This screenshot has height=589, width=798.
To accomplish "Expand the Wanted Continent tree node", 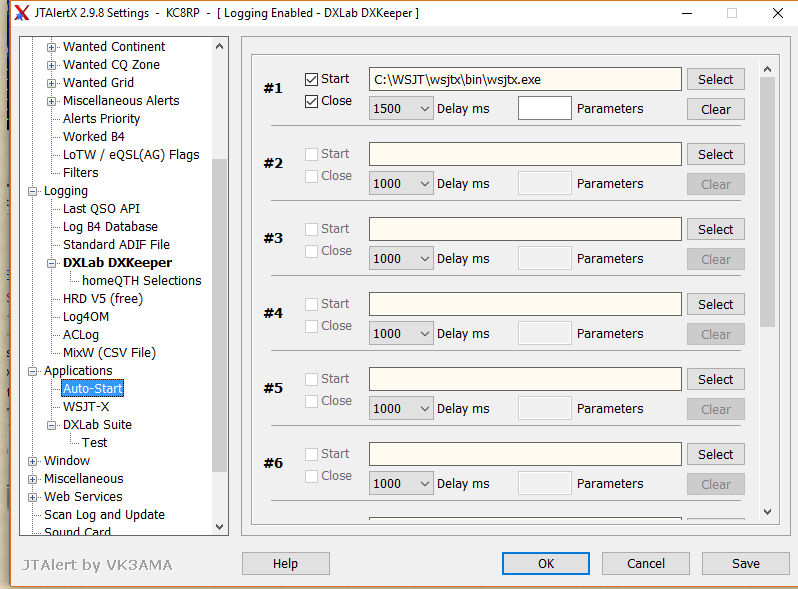I will coord(51,47).
